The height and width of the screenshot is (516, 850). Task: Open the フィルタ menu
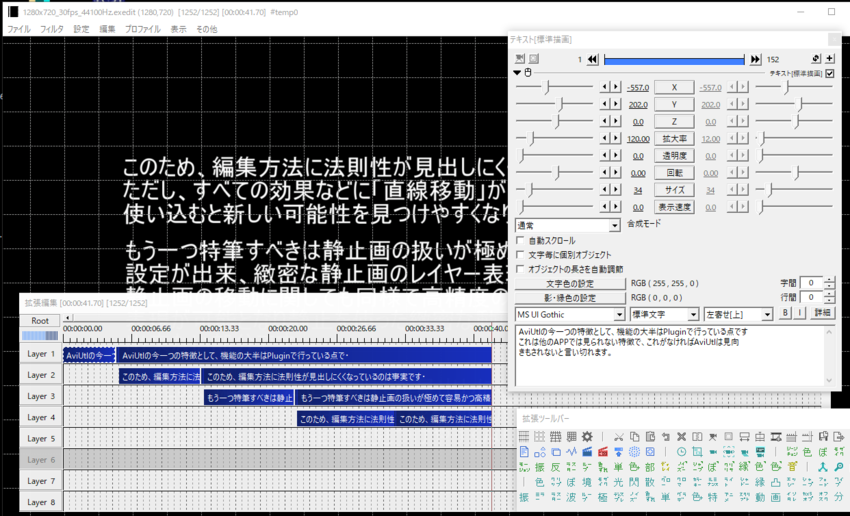point(51,29)
